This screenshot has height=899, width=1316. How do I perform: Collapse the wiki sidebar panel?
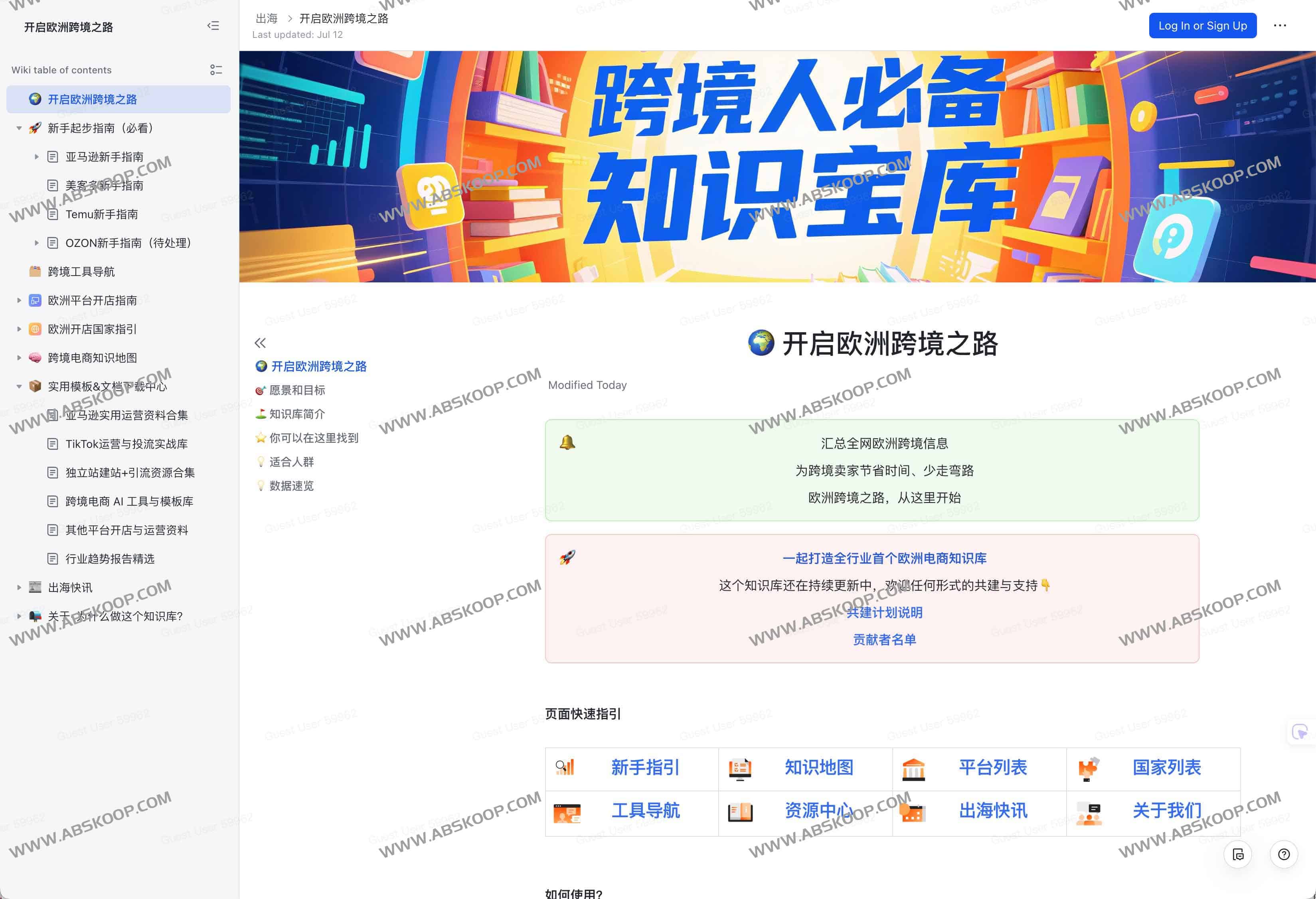click(213, 26)
